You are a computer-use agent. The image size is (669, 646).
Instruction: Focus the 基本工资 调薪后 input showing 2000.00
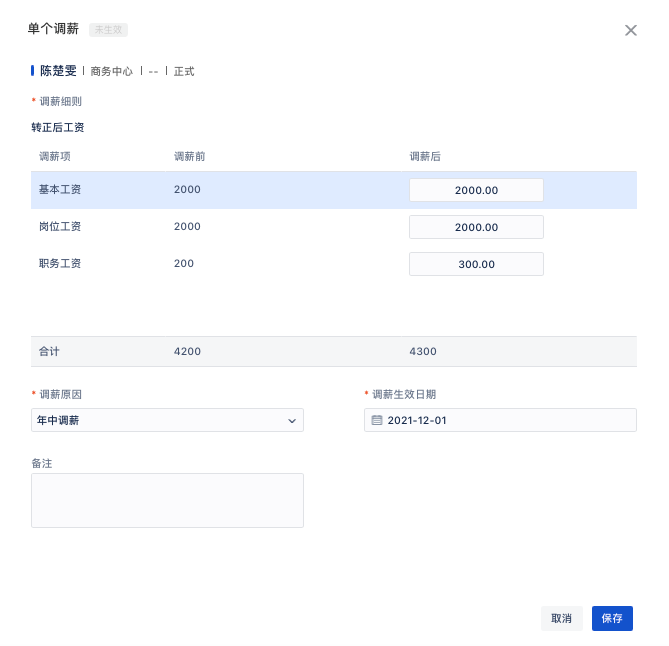(476, 190)
